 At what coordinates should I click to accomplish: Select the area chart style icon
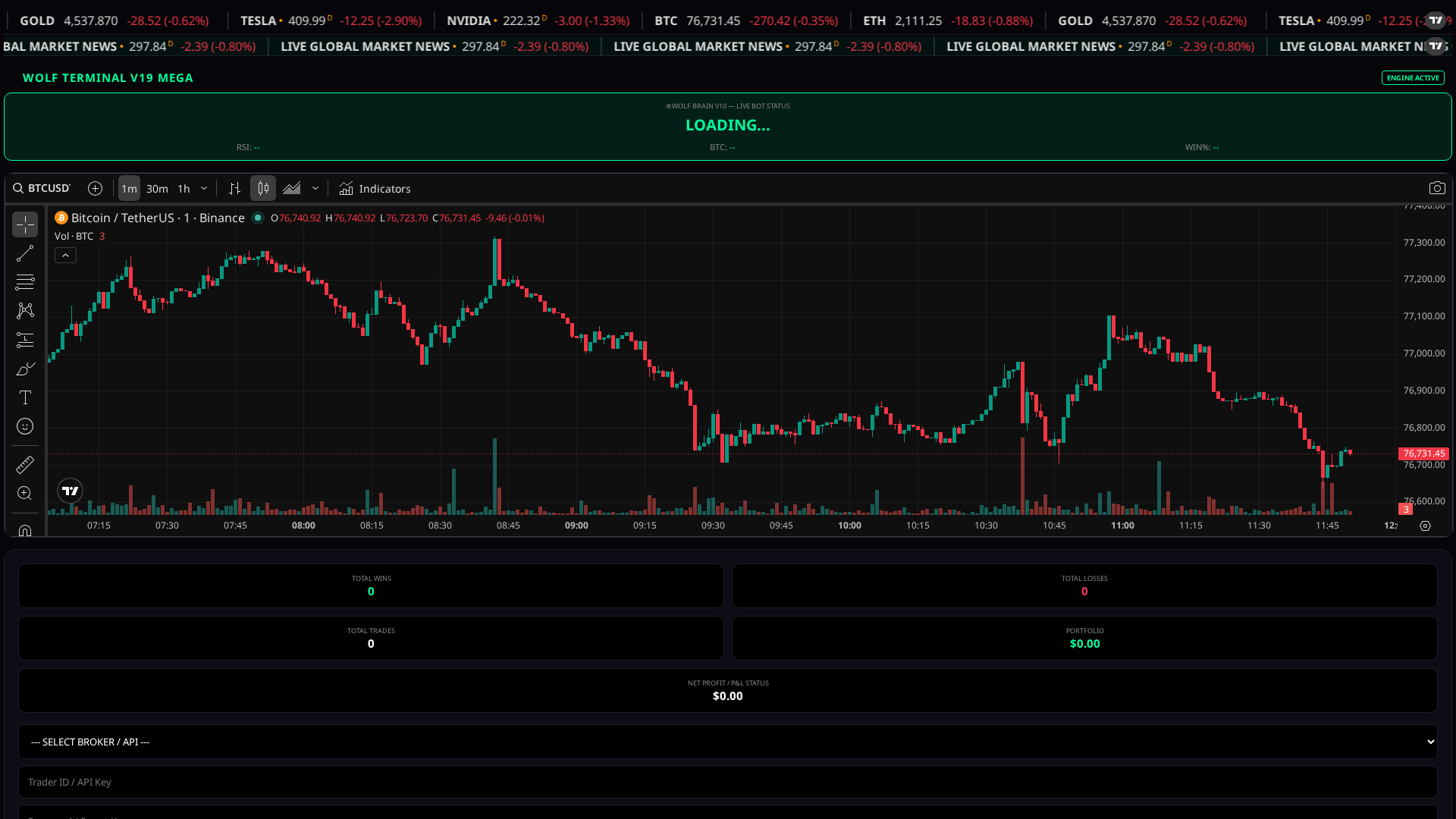pyautogui.click(x=292, y=188)
